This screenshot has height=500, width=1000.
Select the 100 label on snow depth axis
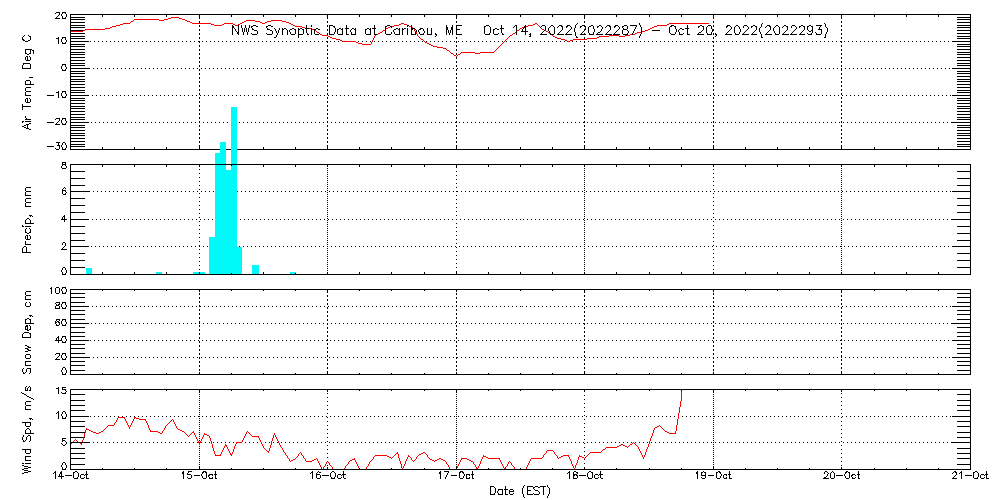click(x=57, y=291)
